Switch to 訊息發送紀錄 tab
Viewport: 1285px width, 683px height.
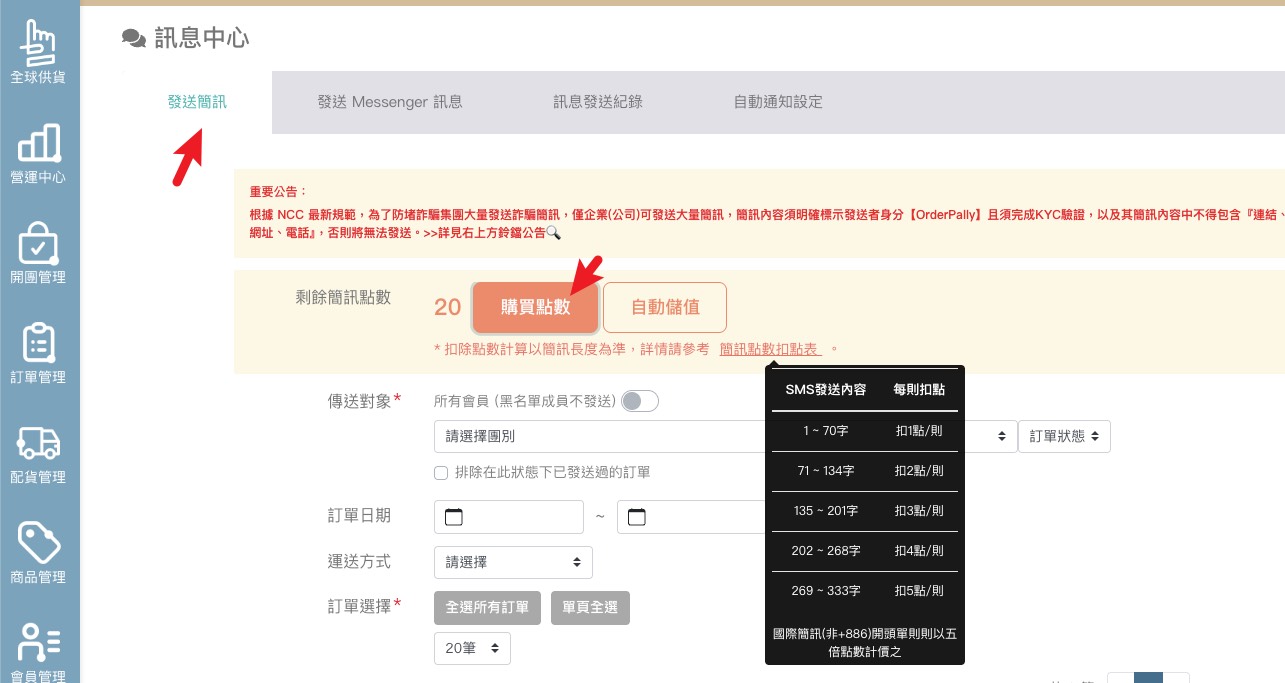(x=598, y=102)
